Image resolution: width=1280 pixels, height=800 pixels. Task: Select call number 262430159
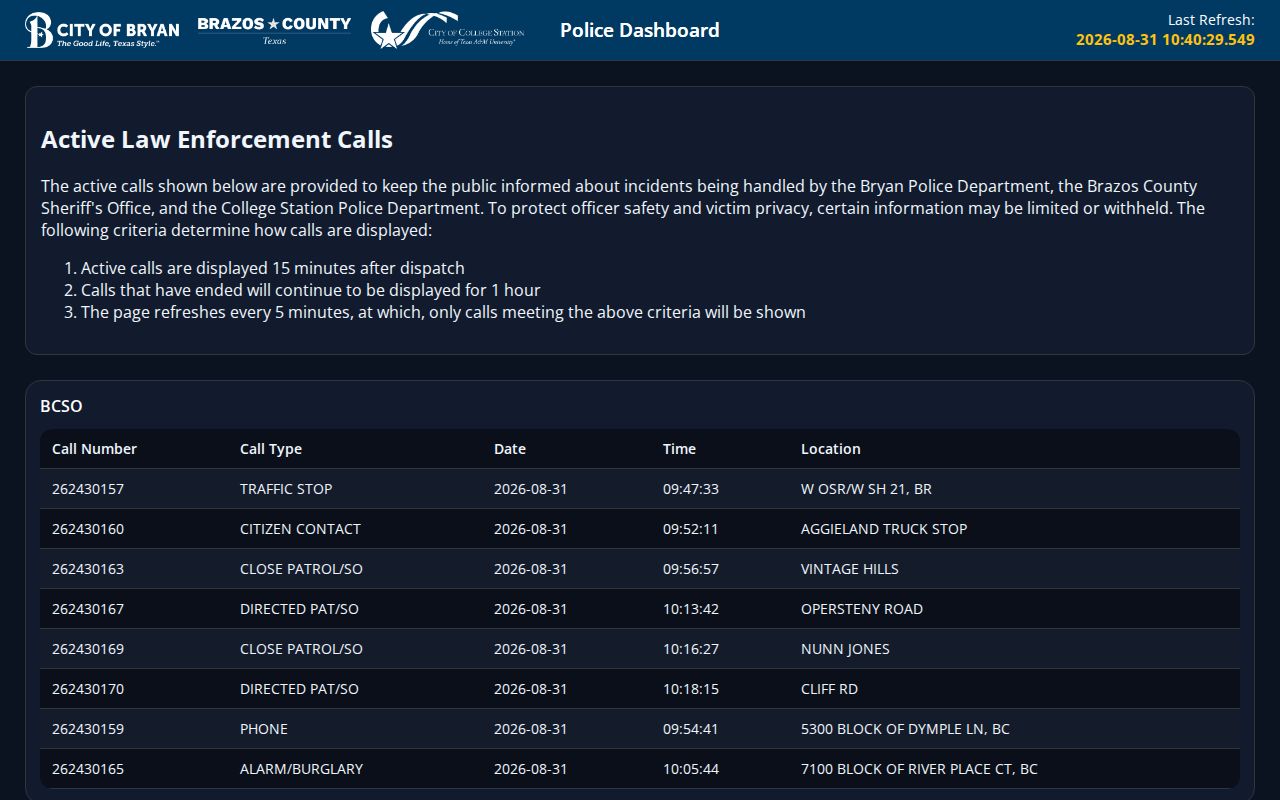(88, 729)
